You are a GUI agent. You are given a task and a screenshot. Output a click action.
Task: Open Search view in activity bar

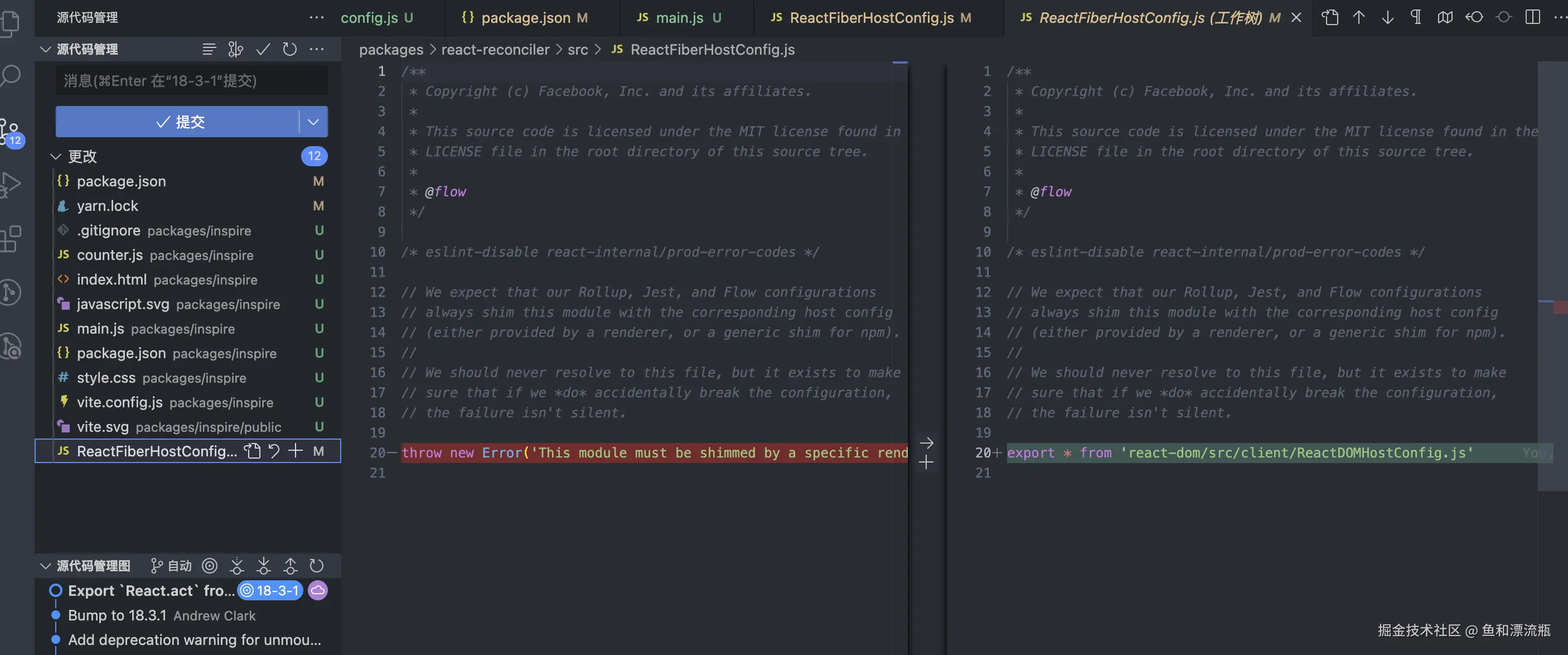[11, 75]
